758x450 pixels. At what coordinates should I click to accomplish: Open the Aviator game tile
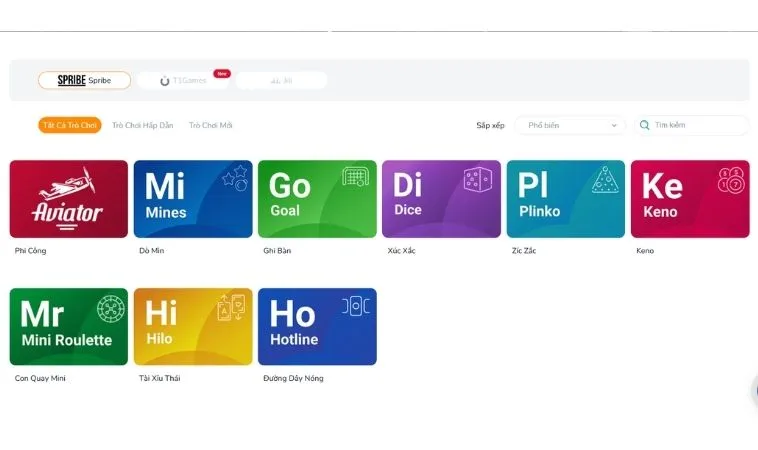pos(69,199)
